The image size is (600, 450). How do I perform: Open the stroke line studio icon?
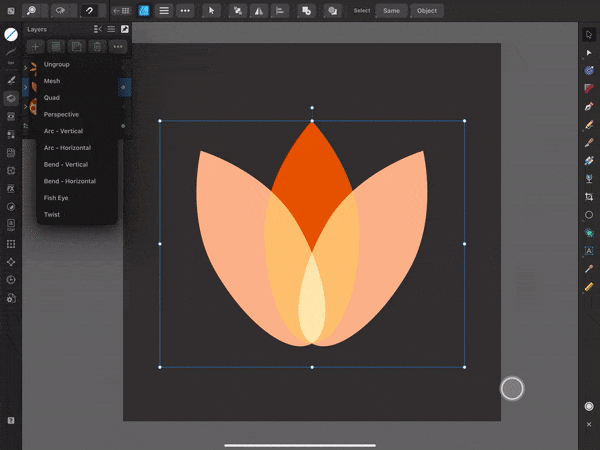pyautogui.click(x=11, y=54)
